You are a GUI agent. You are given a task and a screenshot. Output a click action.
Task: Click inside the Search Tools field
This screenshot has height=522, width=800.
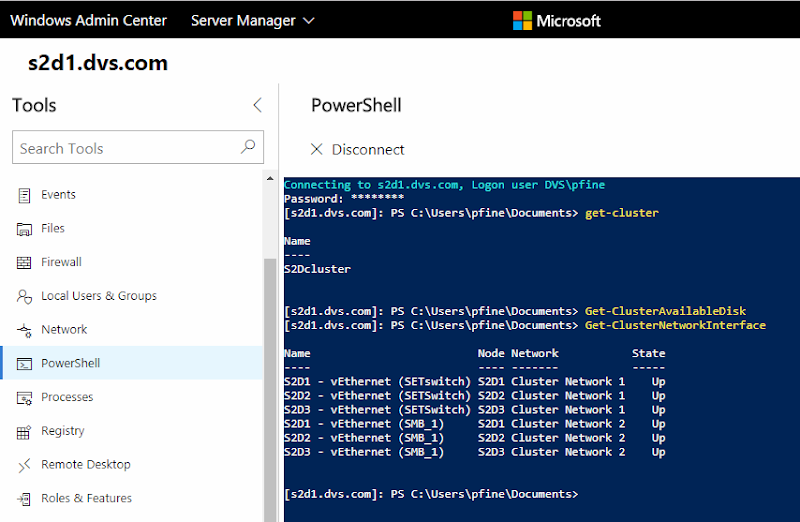(x=138, y=147)
